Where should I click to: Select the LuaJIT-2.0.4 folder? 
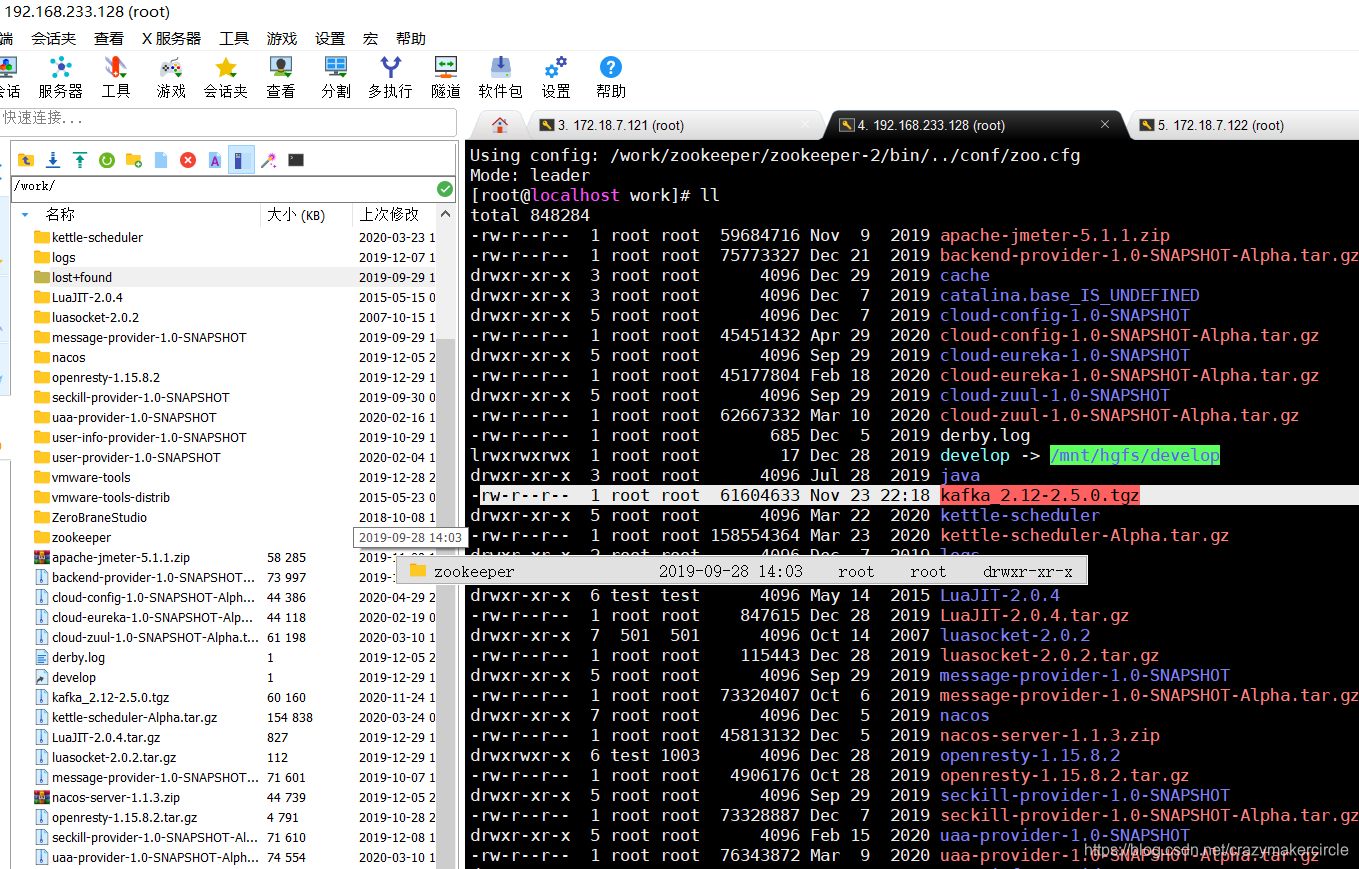click(x=87, y=297)
